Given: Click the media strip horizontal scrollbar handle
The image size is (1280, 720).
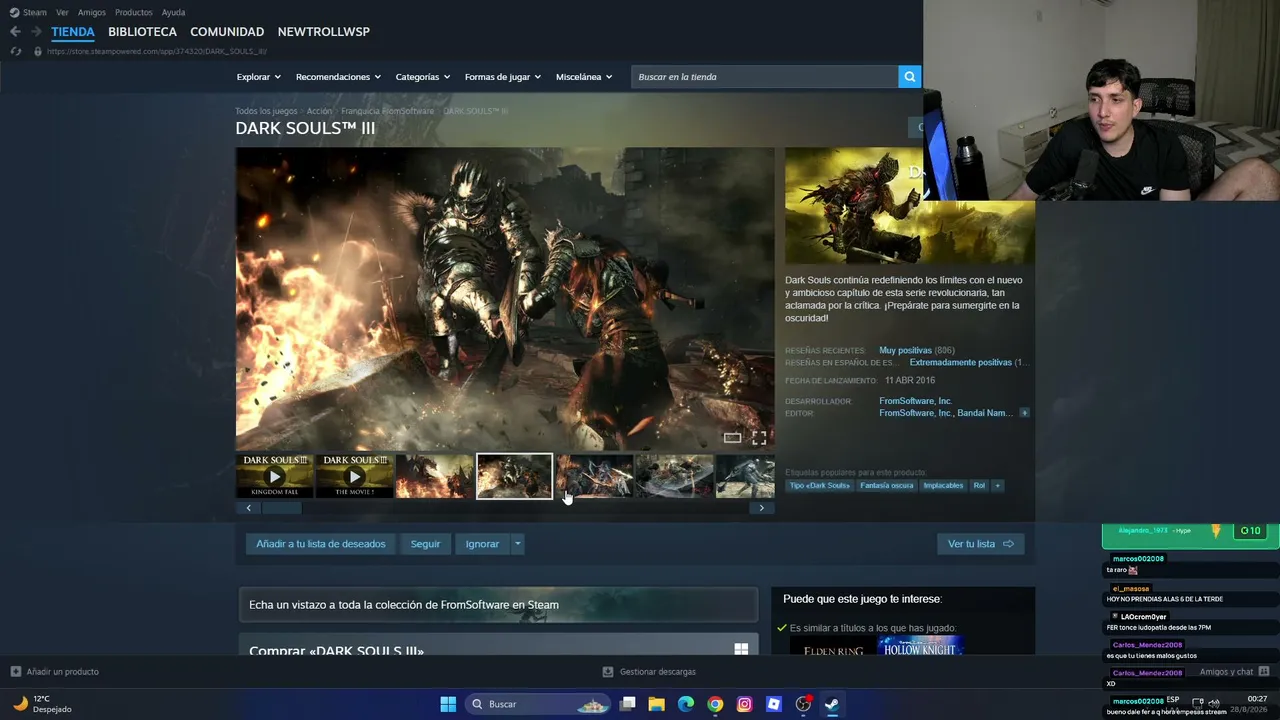Looking at the screenshot, I should [281, 508].
